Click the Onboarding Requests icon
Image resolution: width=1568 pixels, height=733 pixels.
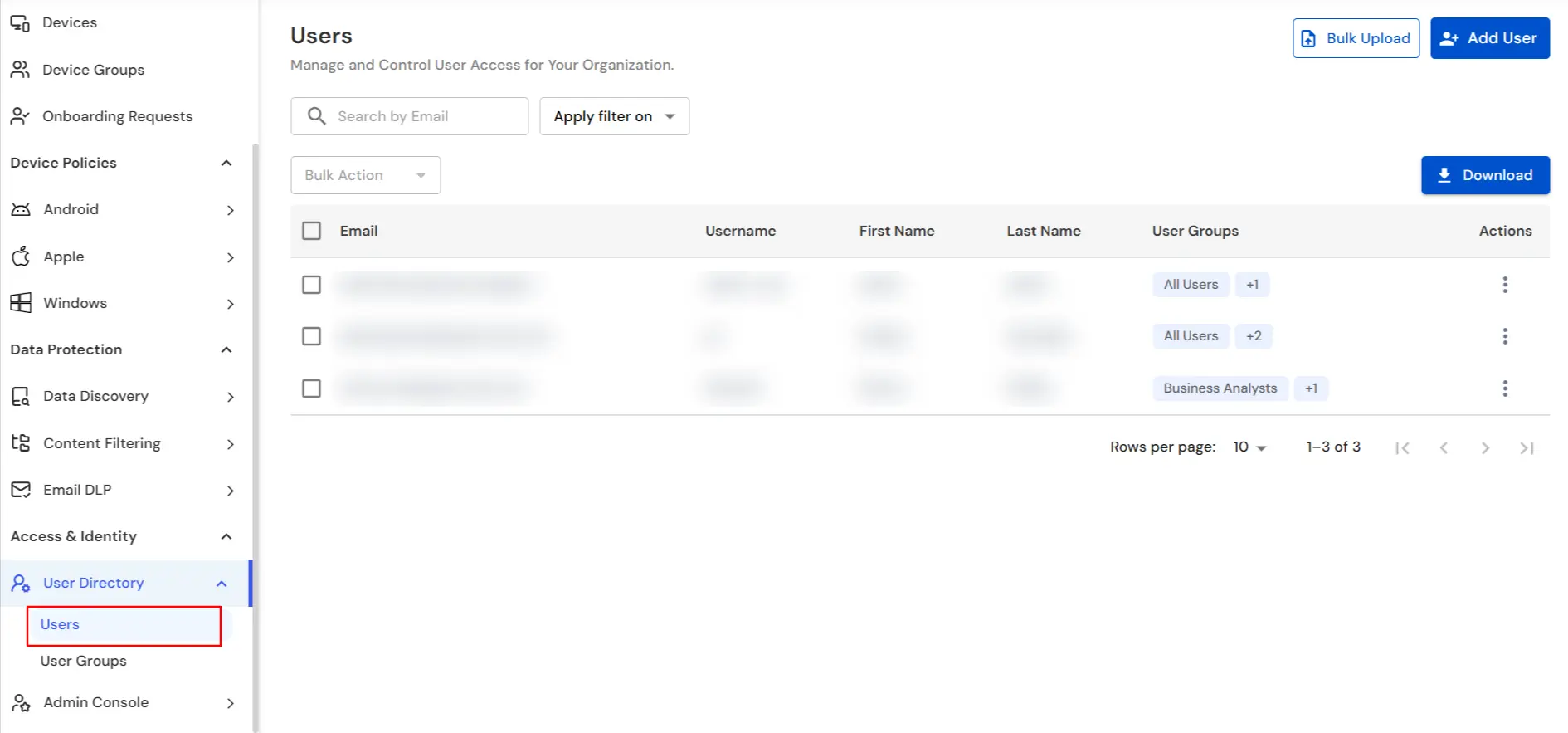(x=20, y=116)
